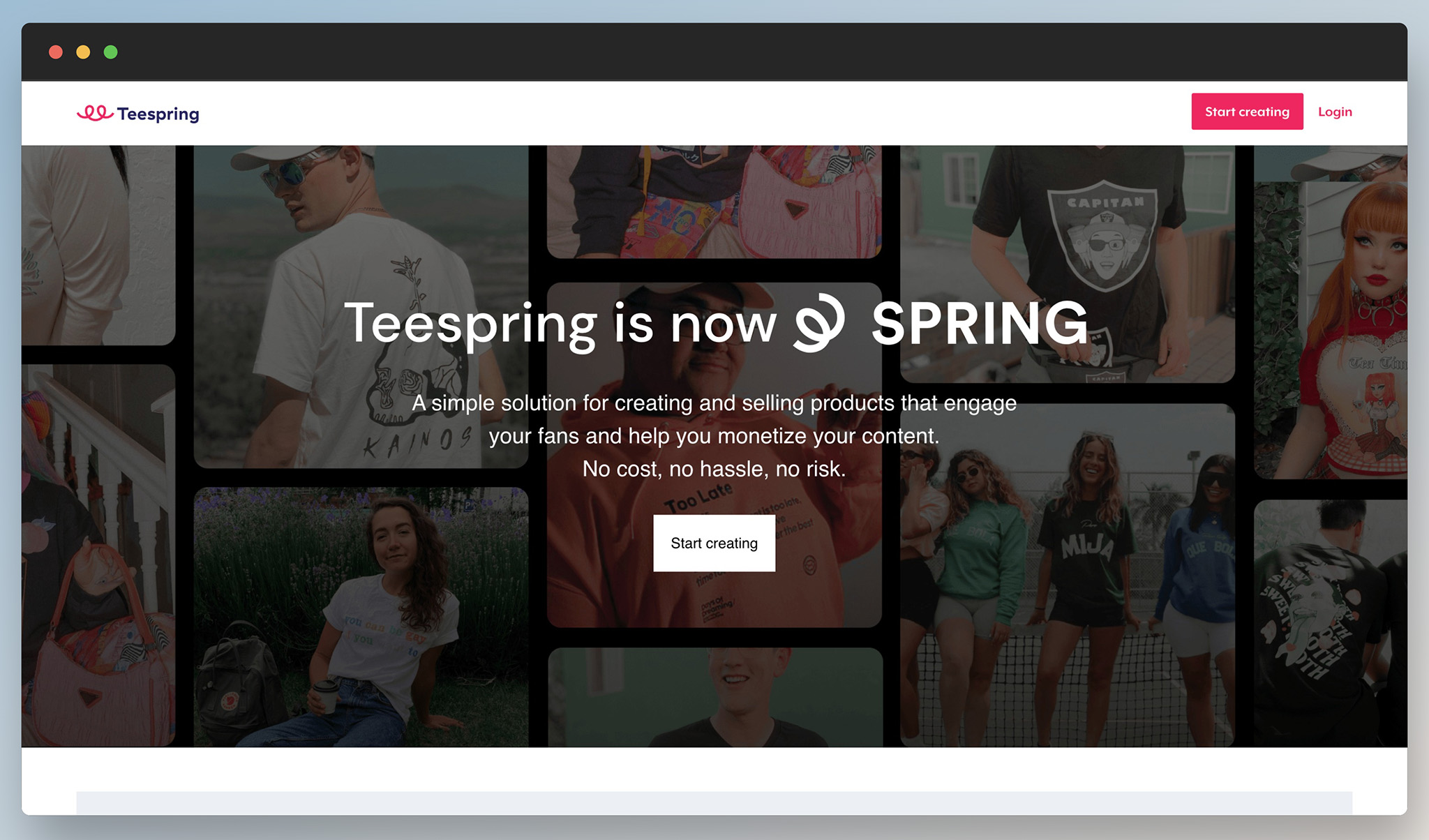Click the green fullscreen window dot

coord(110,52)
